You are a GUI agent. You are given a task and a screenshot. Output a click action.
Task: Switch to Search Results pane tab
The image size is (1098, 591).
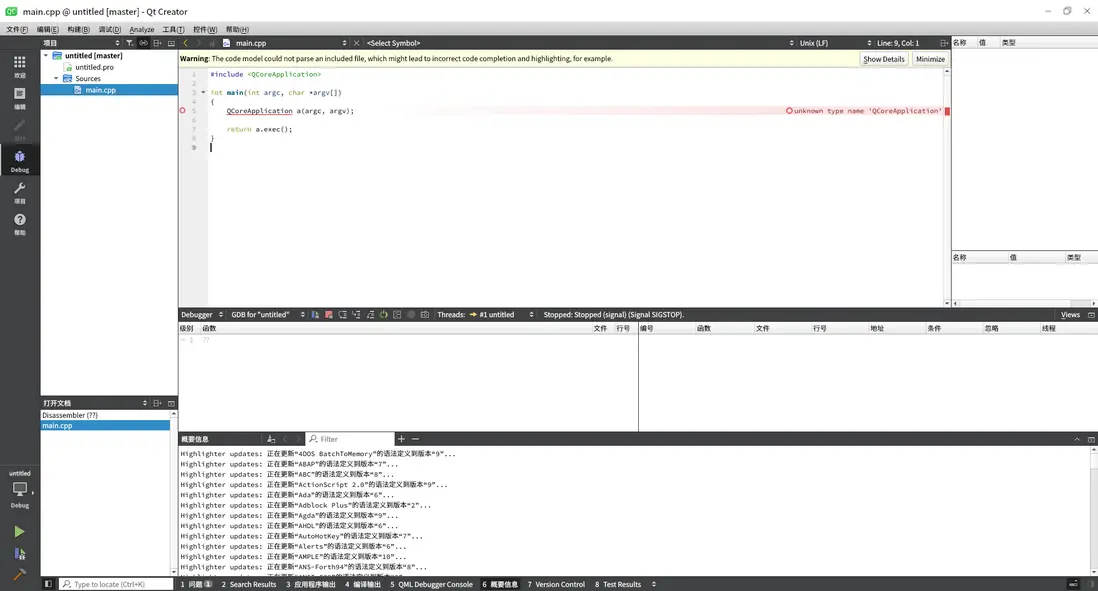249,584
